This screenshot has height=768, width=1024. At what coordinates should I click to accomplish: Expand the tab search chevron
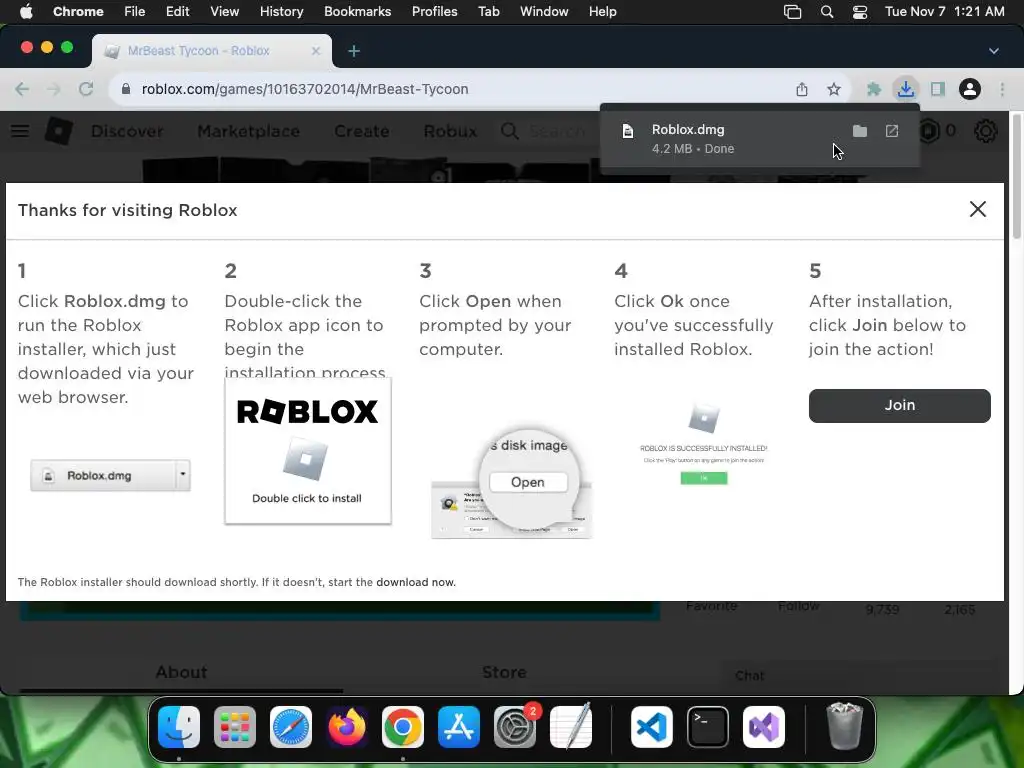pyautogui.click(x=993, y=51)
